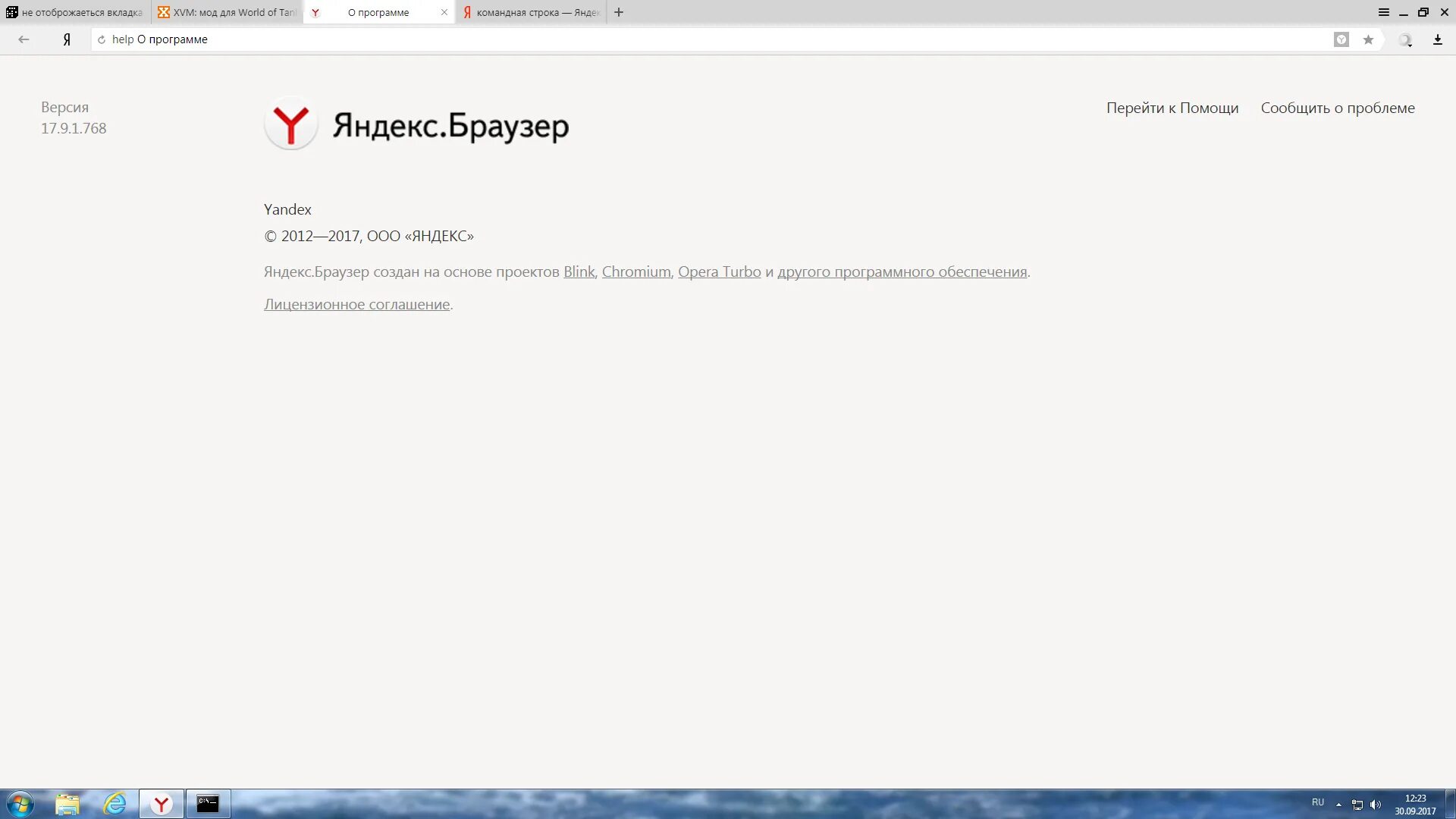The width and height of the screenshot is (1456, 819).
Task: Click the Yandex Browser taskbar icon
Action: (162, 804)
